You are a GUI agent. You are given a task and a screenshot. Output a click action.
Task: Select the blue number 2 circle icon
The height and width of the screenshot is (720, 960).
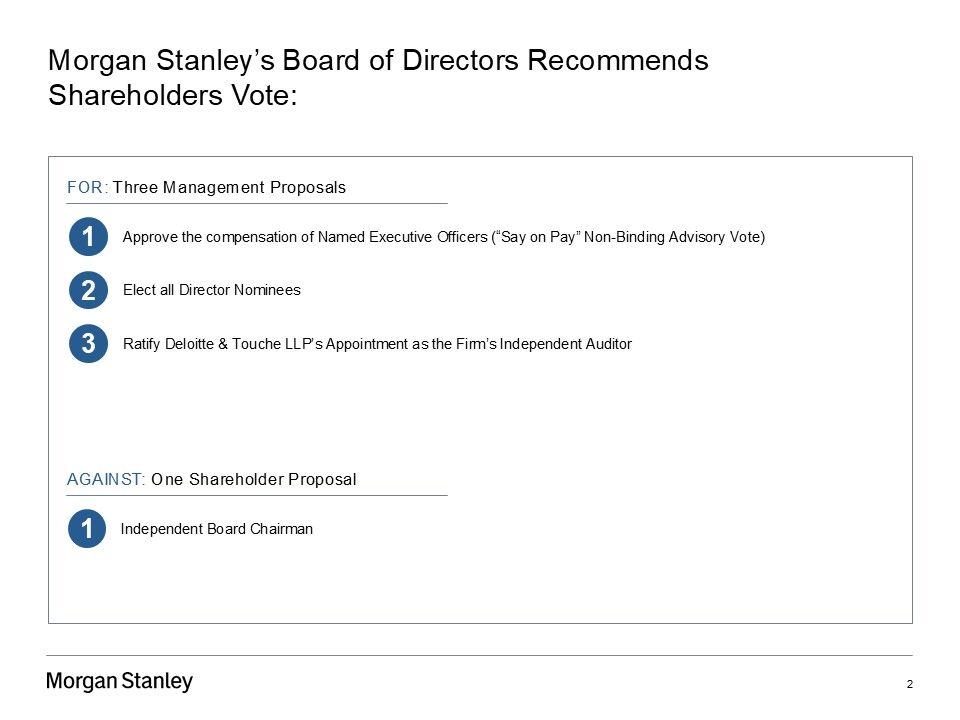tap(88, 291)
